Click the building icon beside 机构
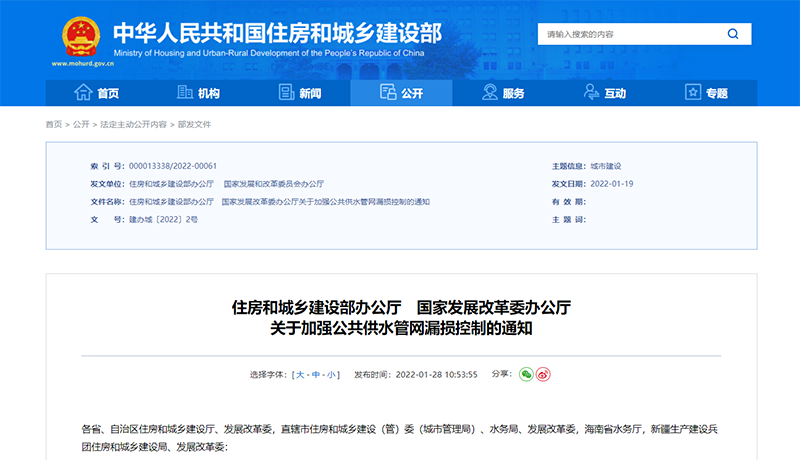This screenshot has height=460, width=800. pyautogui.click(x=185, y=93)
